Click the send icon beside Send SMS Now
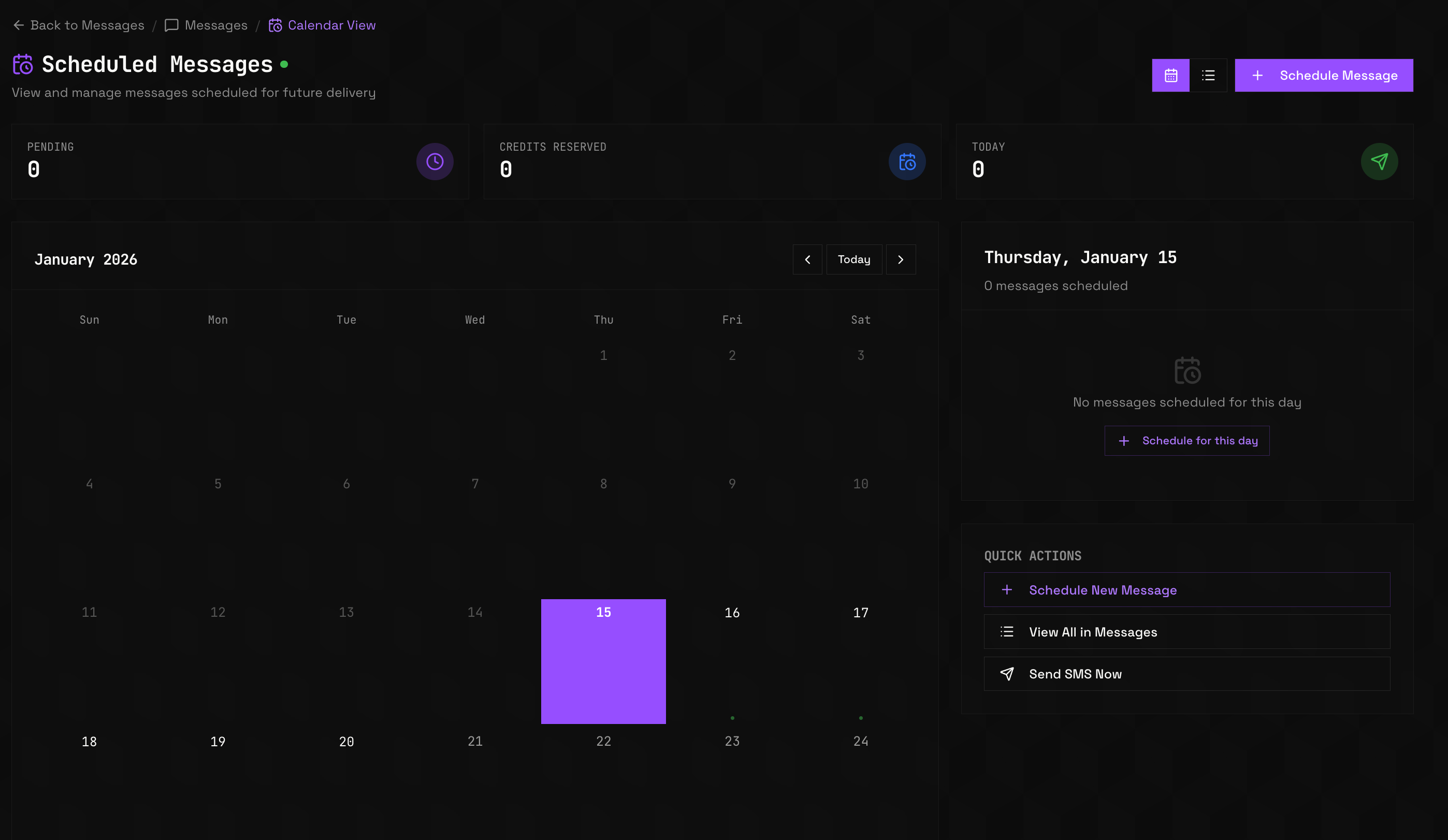The height and width of the screenshot is (840, 1448). pyautogui.click(x=1007, y=673)
